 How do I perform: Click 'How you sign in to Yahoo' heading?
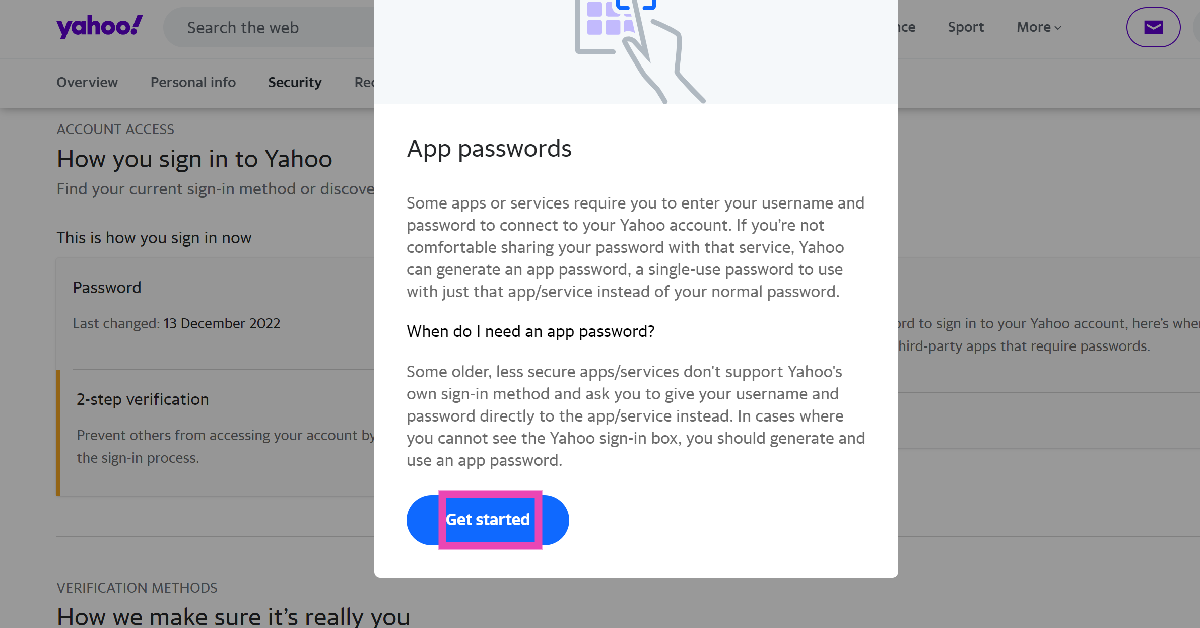[194, 159]
